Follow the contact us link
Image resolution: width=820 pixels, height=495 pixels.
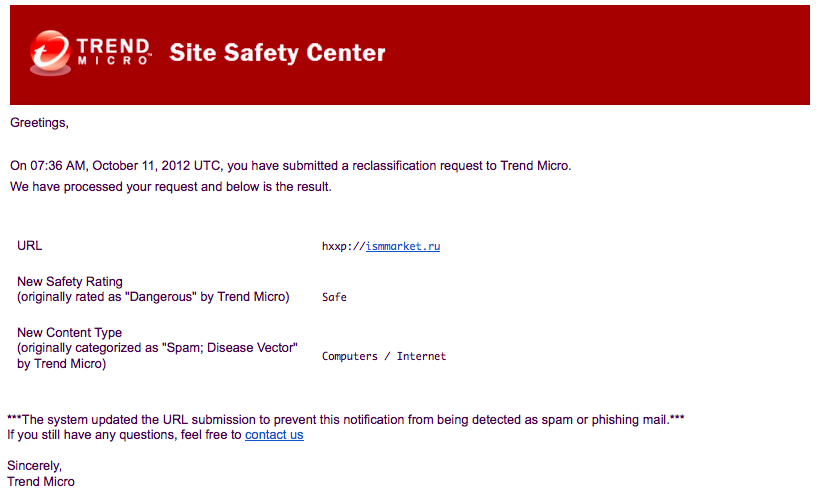click(x=274, y=435)
